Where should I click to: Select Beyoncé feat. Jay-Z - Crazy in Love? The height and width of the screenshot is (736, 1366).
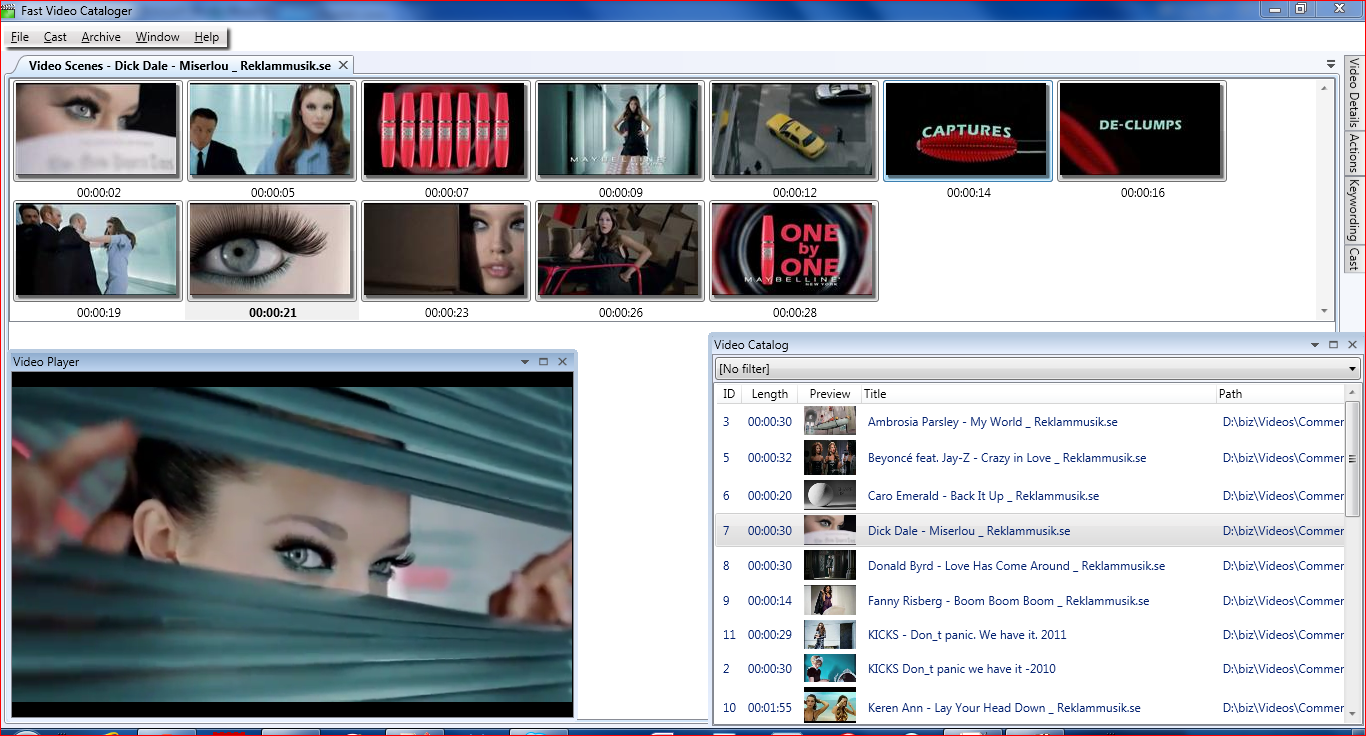(1030, 458)
